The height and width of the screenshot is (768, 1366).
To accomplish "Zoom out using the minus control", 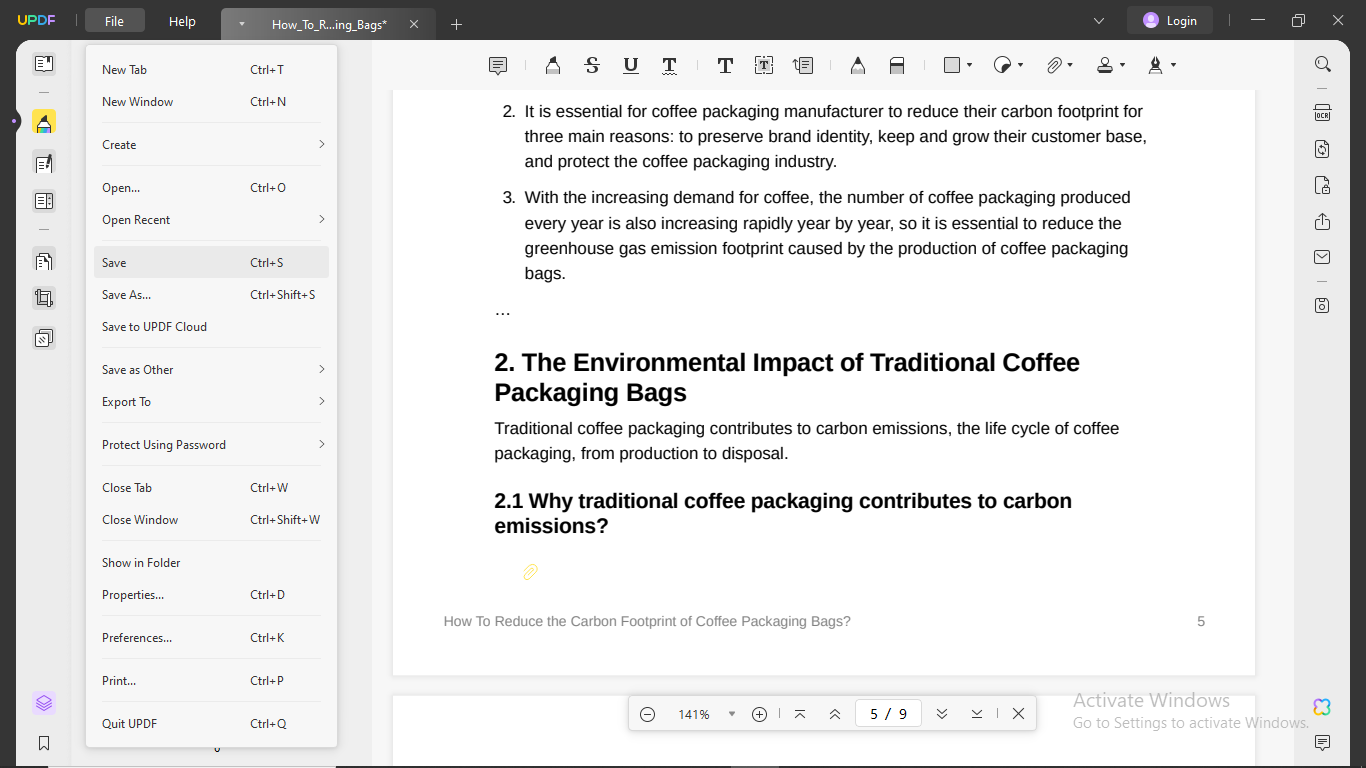I will (x=647, y=713).
